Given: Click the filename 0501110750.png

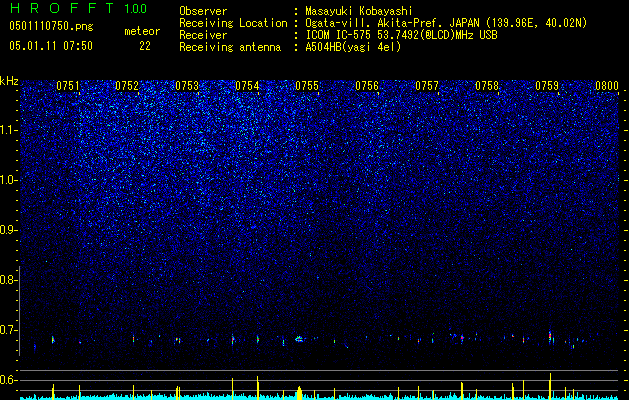Looking at the screenshot, I should pos(51,26).
